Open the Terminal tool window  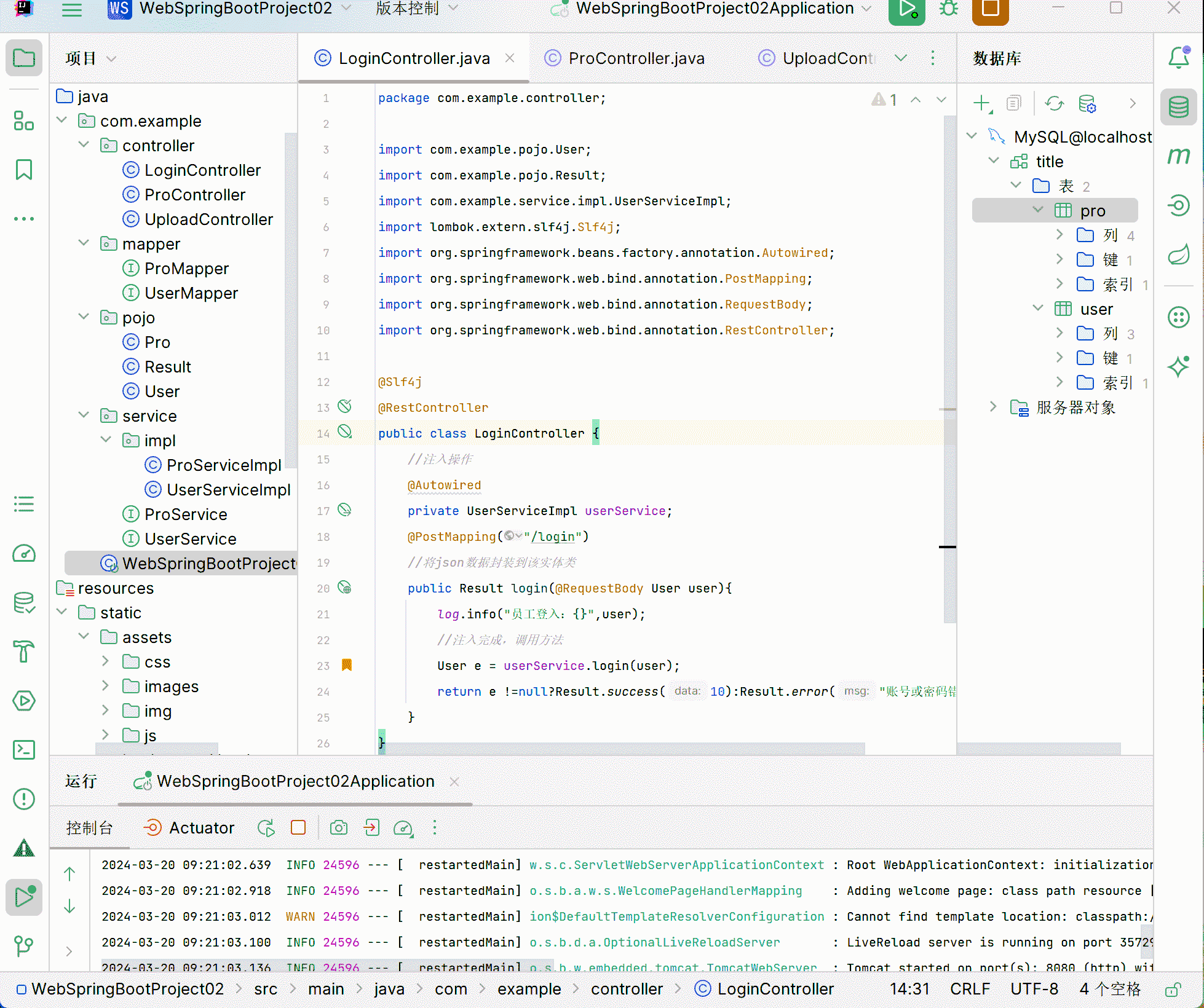[x=24, y=749]
